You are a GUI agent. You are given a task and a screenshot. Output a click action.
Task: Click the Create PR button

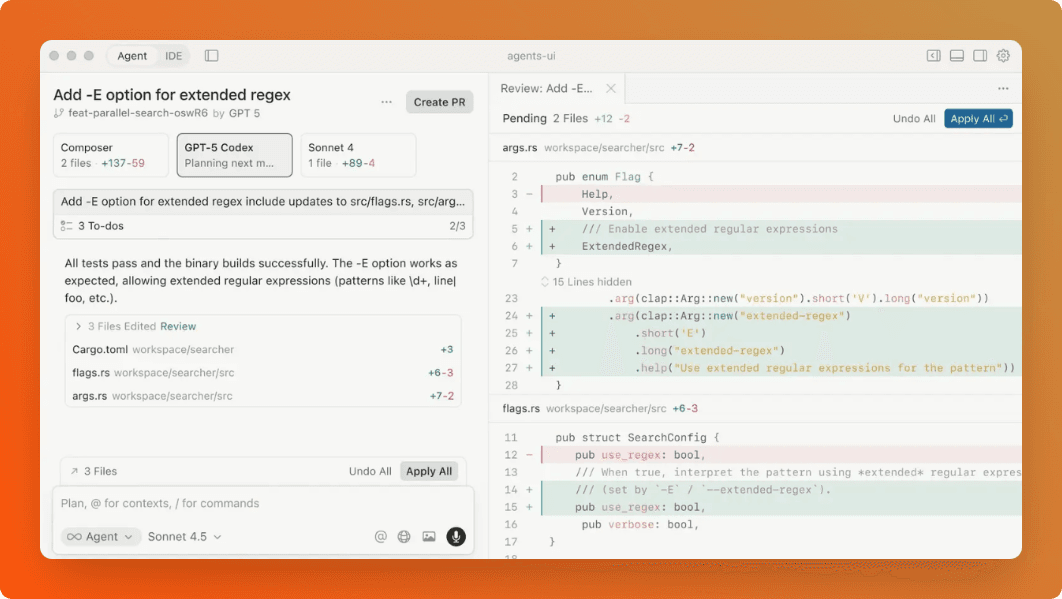[x=439, y=101]
